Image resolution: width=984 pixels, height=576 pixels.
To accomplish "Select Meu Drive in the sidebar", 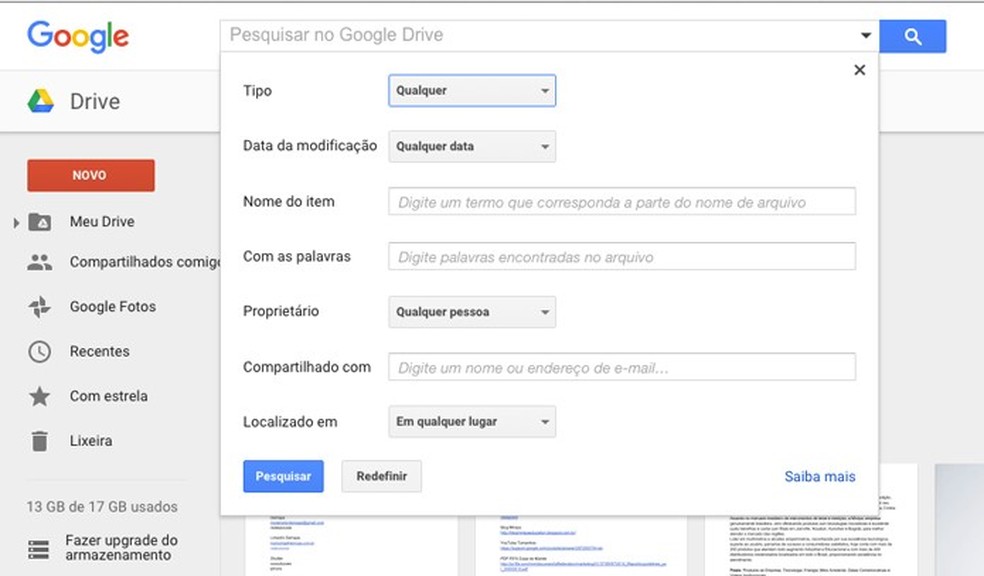I will (102, 221).
